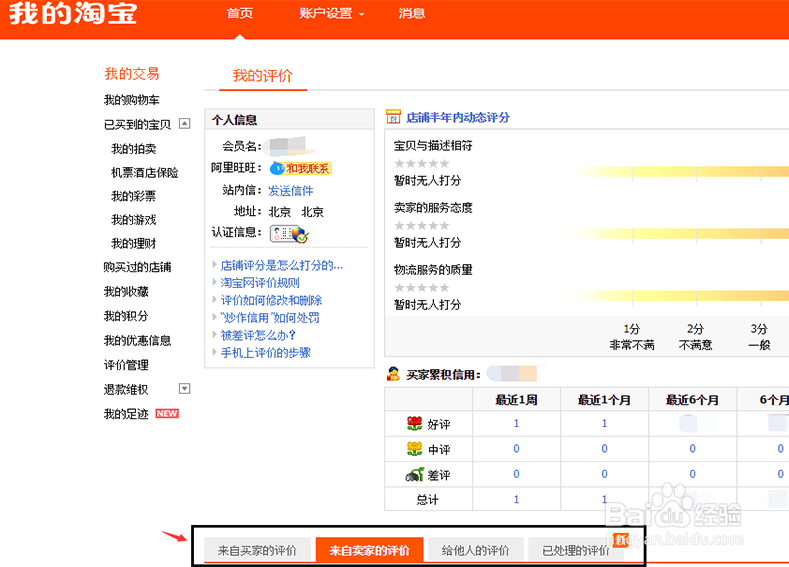Image resolution: width=789 pixels, height=567 pixels.
Task: Open 我的彩票 in sidebar
Action: [x=133, y=196]
